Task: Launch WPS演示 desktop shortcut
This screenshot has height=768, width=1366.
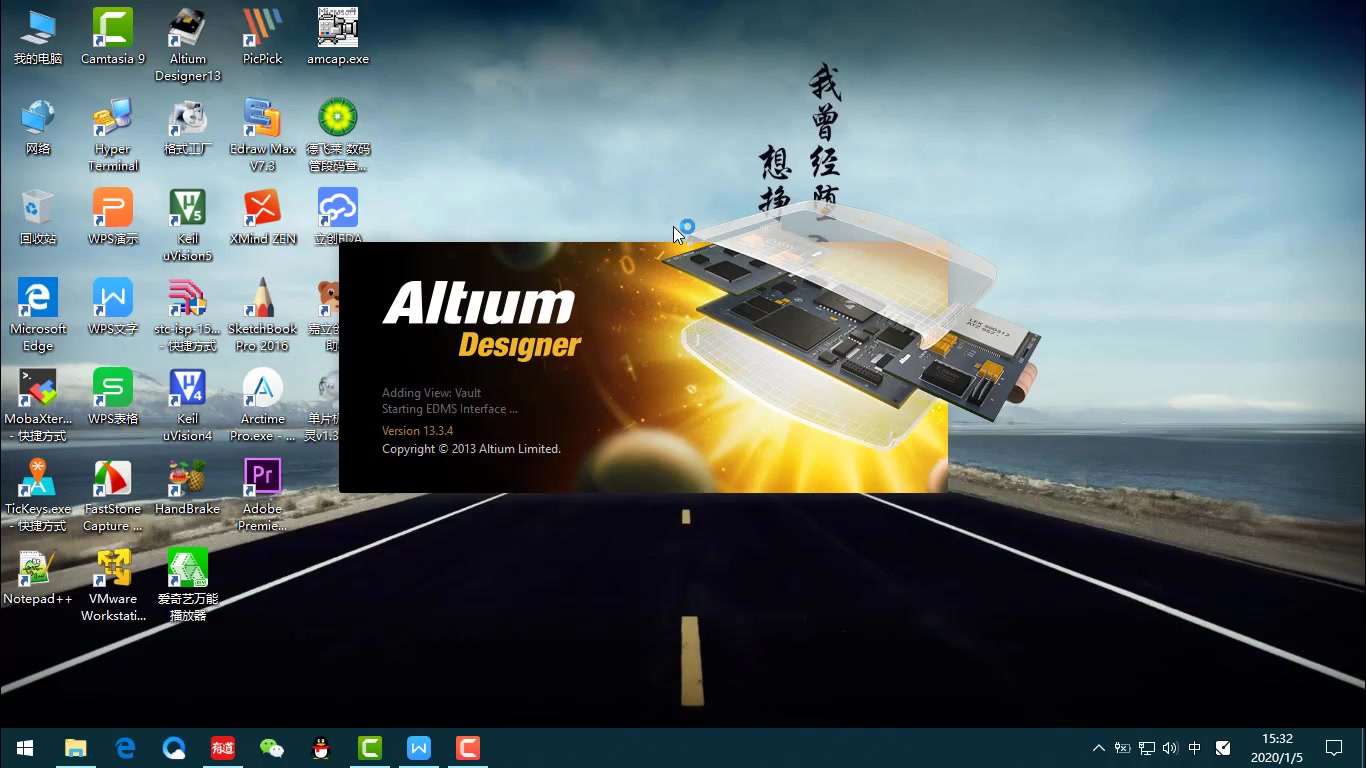Action: click(113, 217)
